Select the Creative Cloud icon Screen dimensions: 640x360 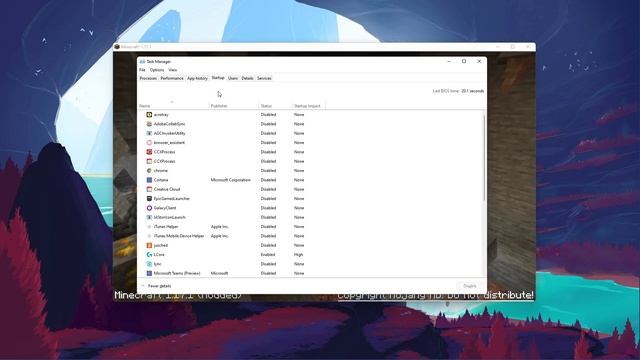point(149,189)
